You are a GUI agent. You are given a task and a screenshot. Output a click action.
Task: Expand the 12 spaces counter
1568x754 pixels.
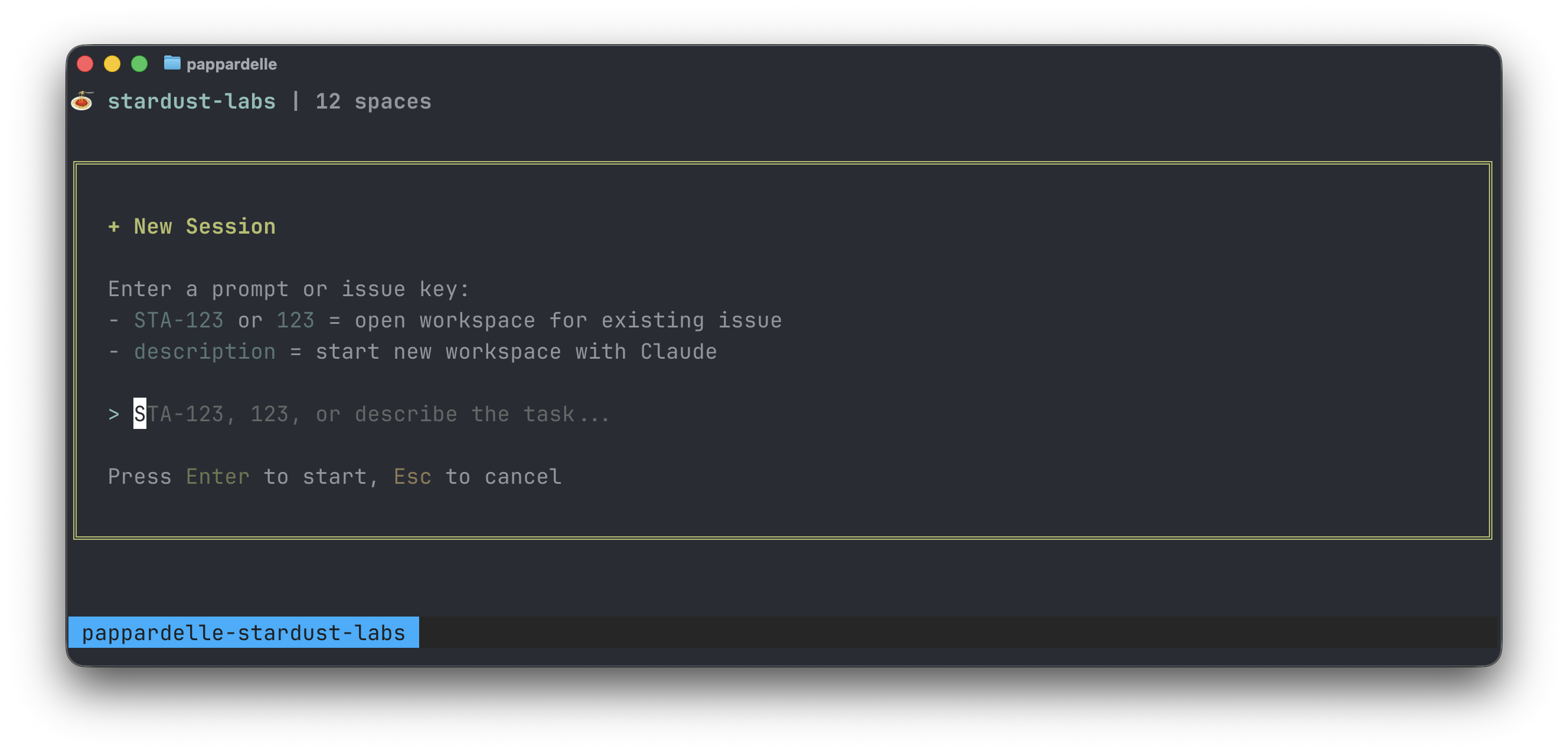(x=373, y=101)
